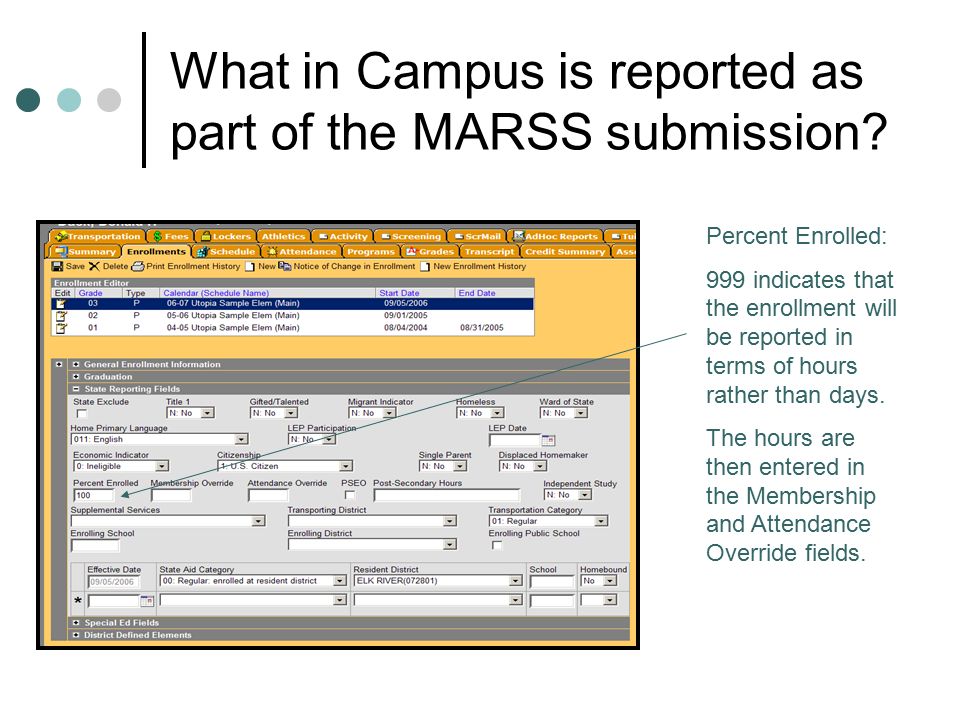Open the Migrant Indicator dropdown
960x720 pixels.
pos(389,413)
